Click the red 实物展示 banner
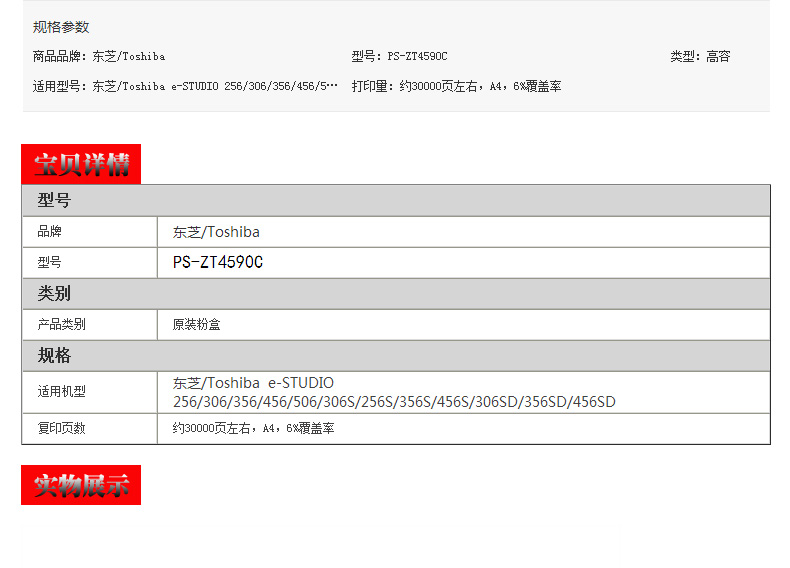Screen dimensions: 790x568 coord(81,485)
